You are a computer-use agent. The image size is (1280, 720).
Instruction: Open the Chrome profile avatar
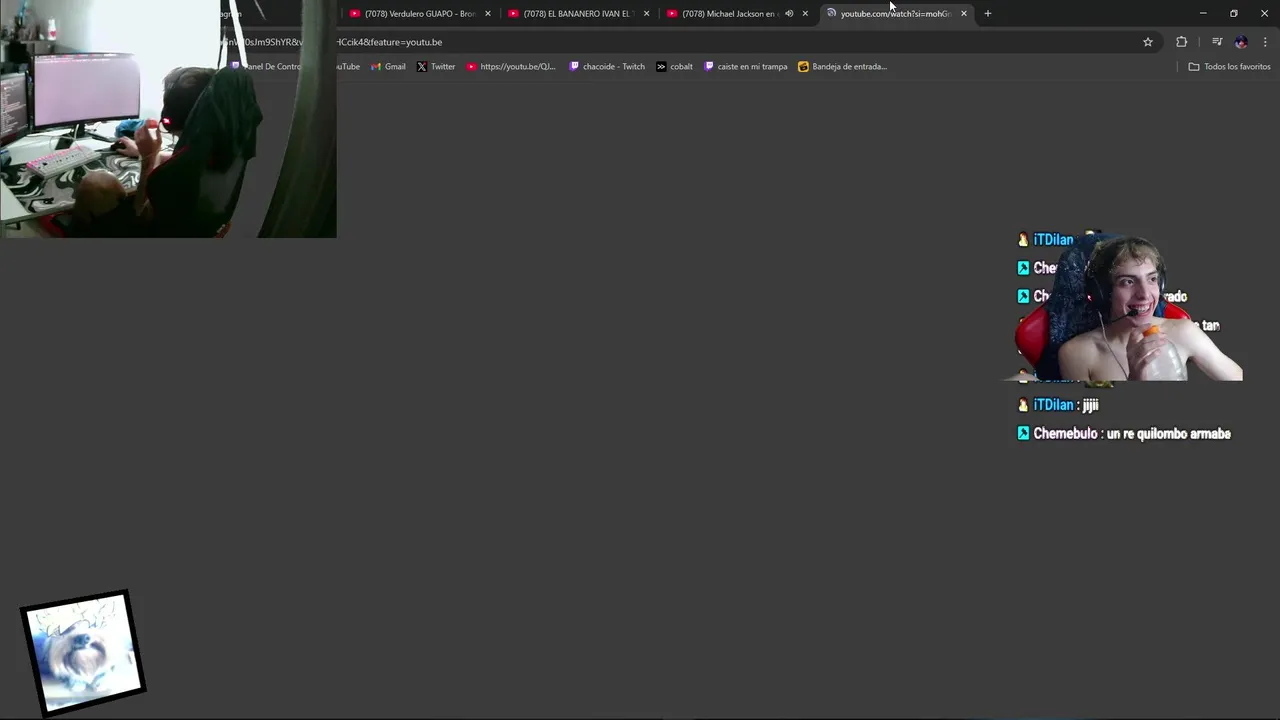click(1241, 42)
